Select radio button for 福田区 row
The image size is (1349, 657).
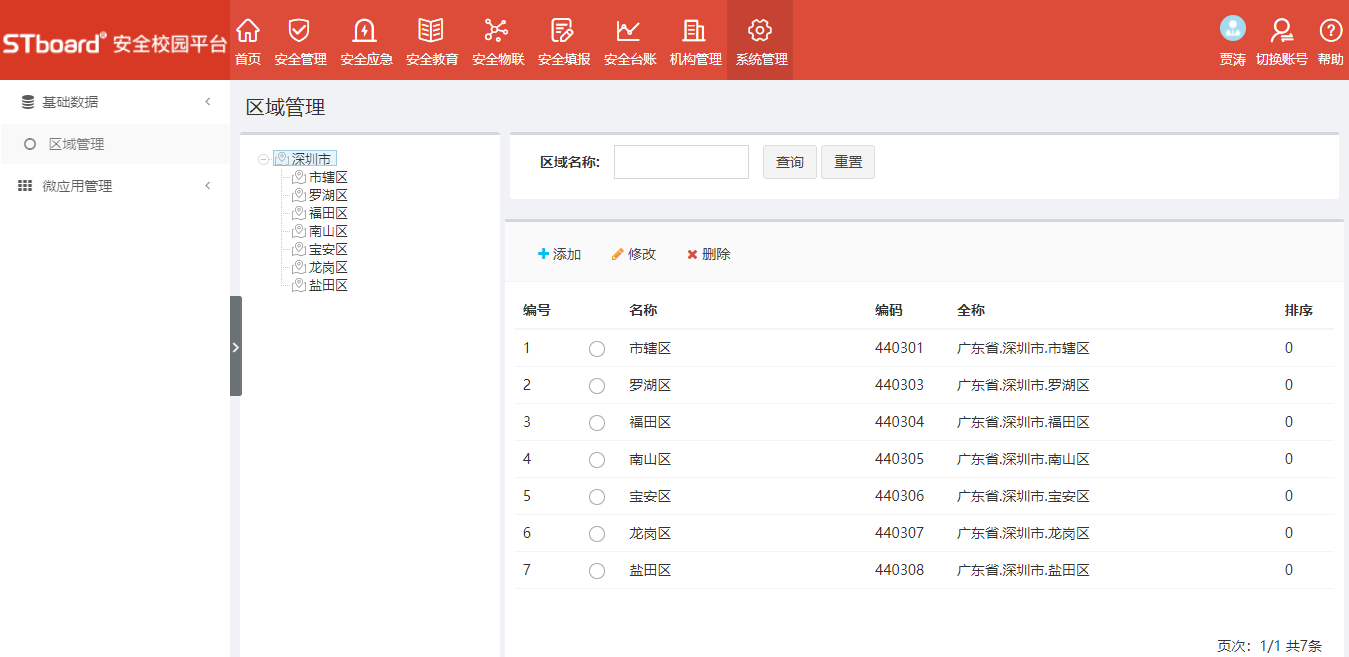coord(597,423)
